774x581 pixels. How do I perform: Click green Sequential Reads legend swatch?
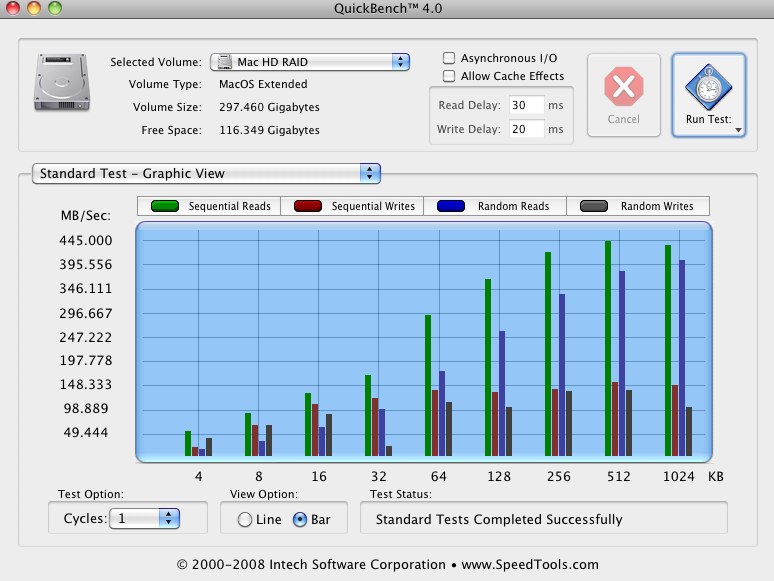(x=165, y=206)
